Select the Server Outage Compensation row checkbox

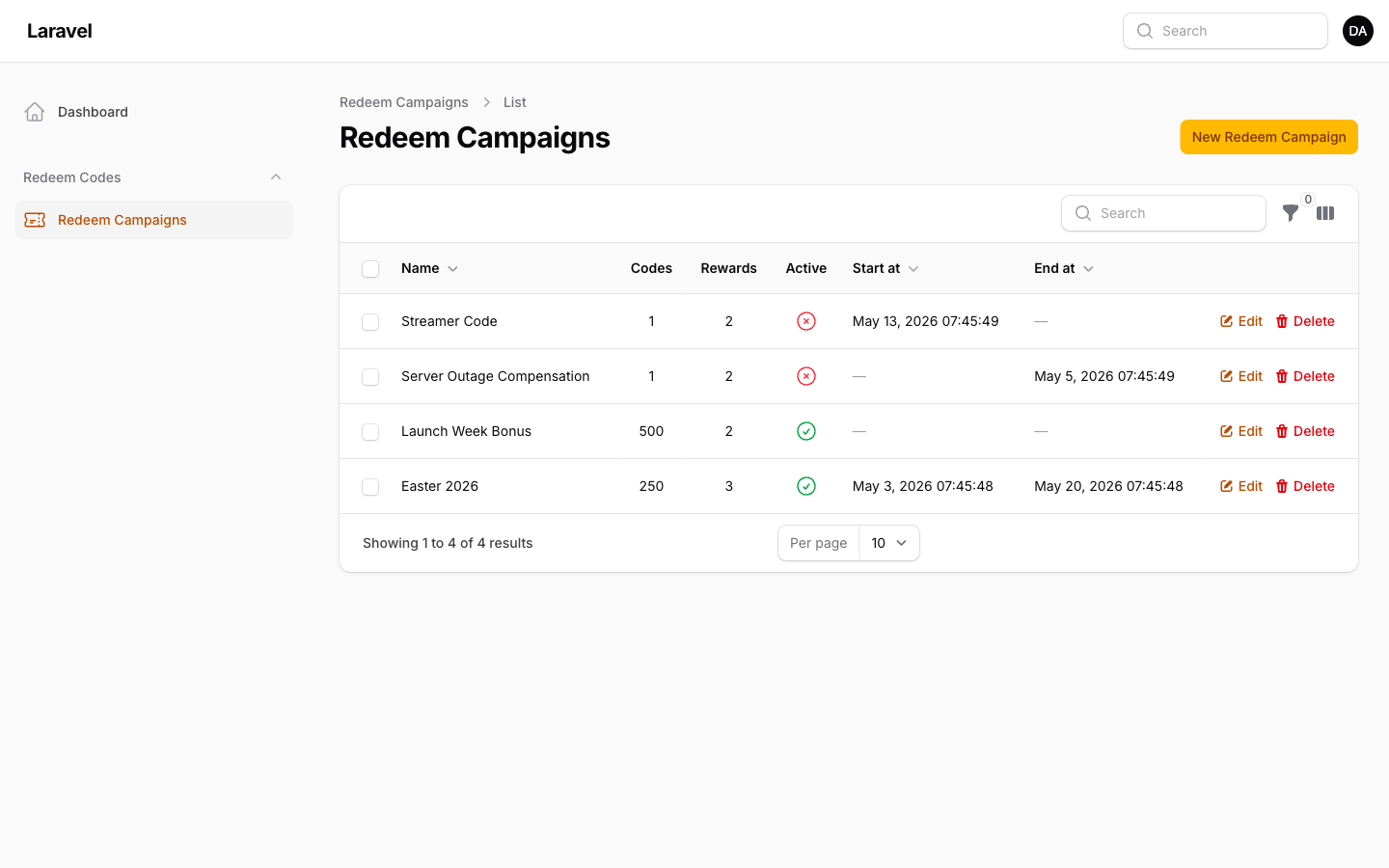tap(370, 377)
